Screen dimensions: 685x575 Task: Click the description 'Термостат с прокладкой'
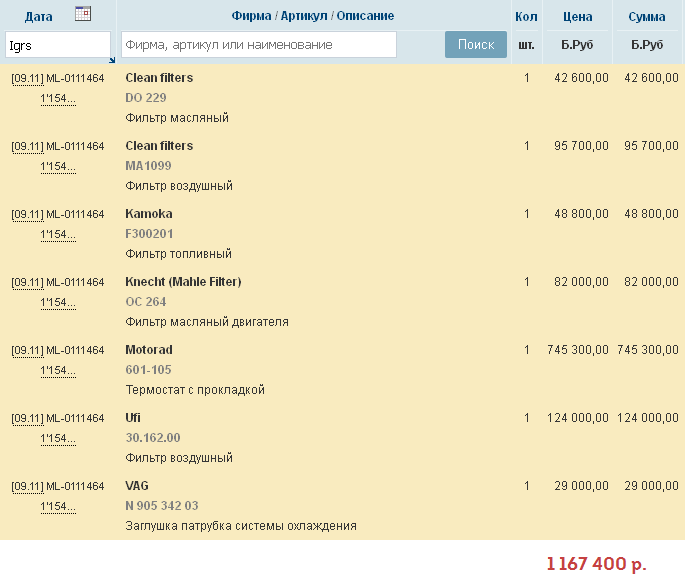tap(195, 390)
